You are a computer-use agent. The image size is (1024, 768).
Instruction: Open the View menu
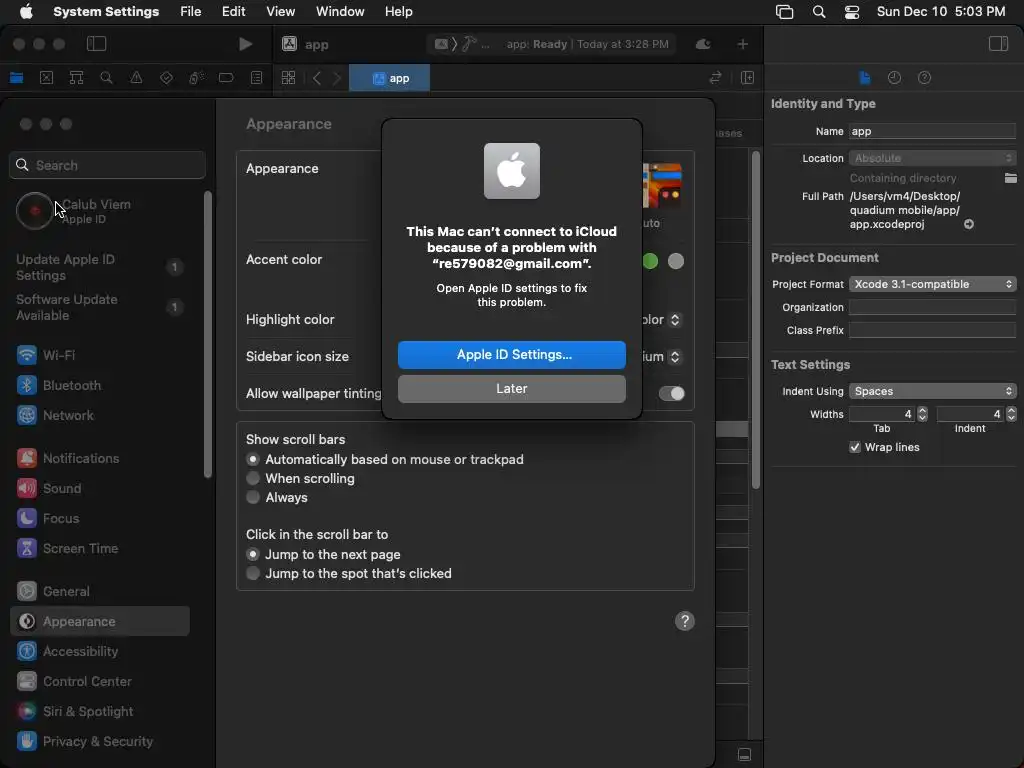click(280, 12)
